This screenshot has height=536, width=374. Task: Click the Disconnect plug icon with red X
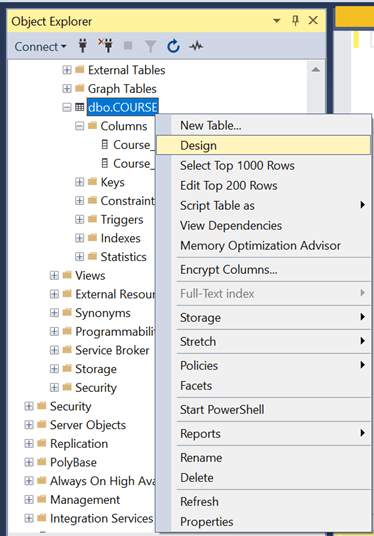pos(106,45)
